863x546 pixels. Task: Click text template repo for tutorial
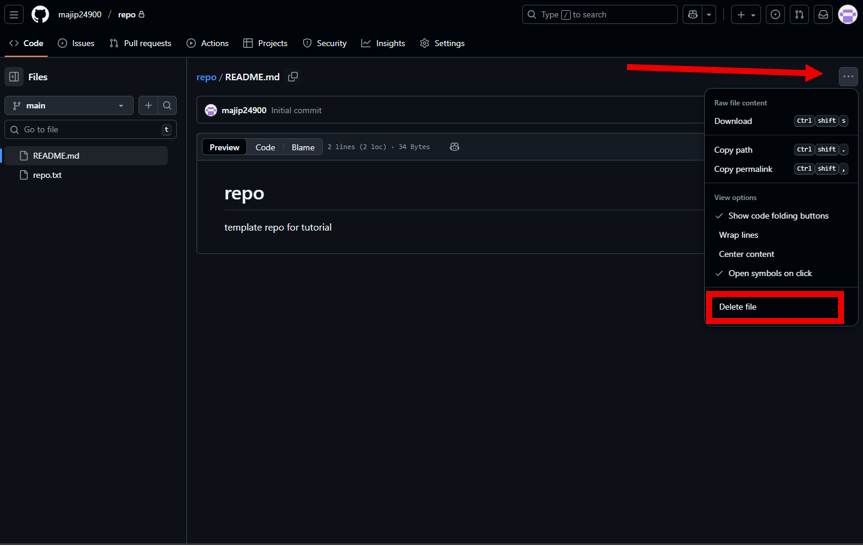pyautogui.click(x=278, y=227)
